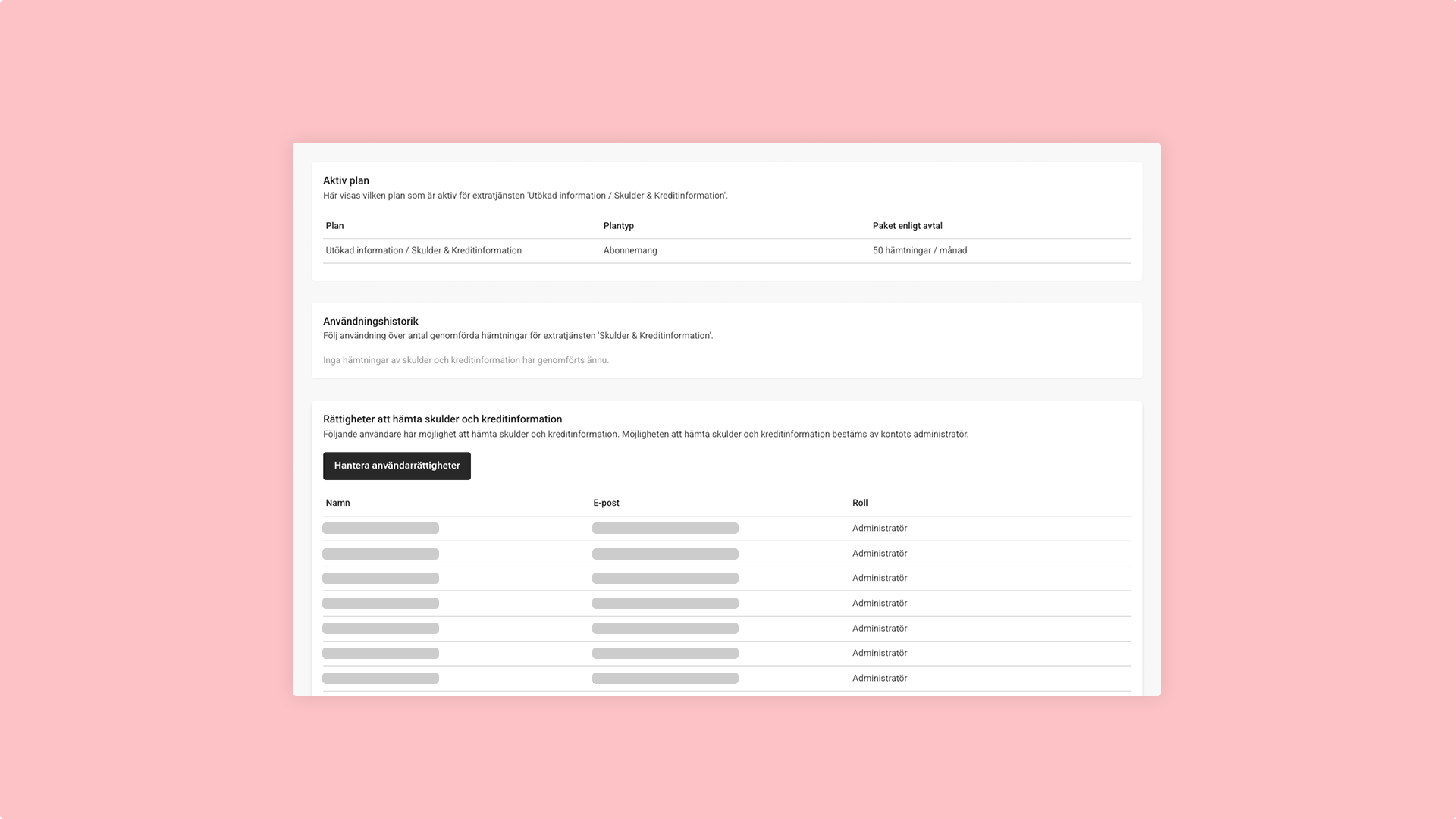Click the redacted email in the first user row
1456x819 pixels.
pyautogui.click(x=664, y=529)
